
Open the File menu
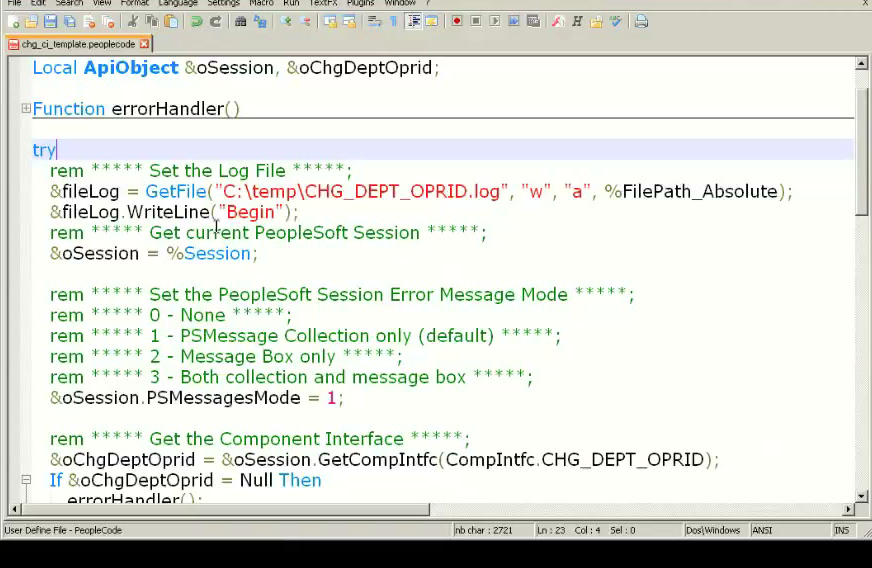(14, 3)
